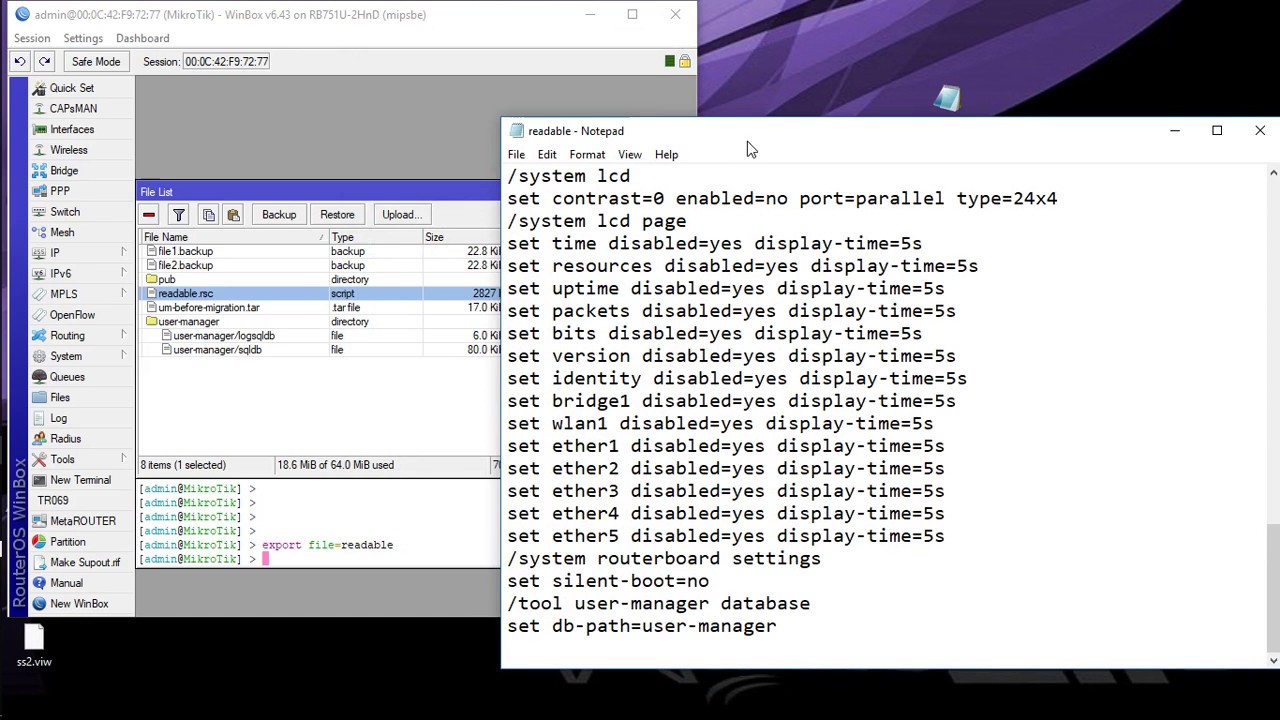Open Queues from the sidebar
1280x720 pixels.
[x=67, y=377]
